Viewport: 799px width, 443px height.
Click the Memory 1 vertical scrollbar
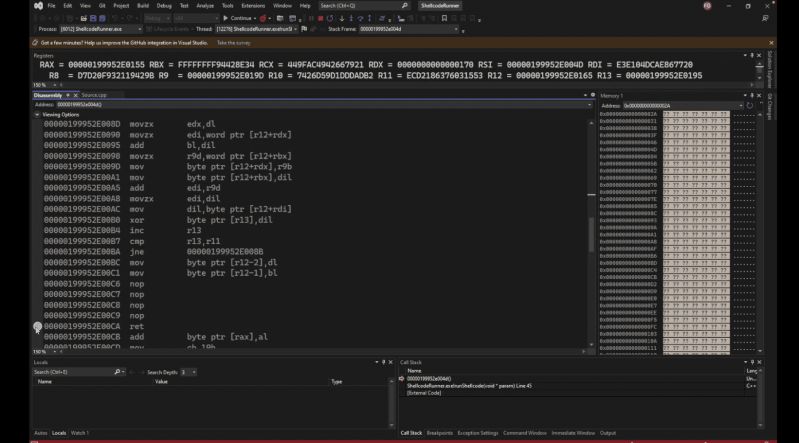(760, 232)
